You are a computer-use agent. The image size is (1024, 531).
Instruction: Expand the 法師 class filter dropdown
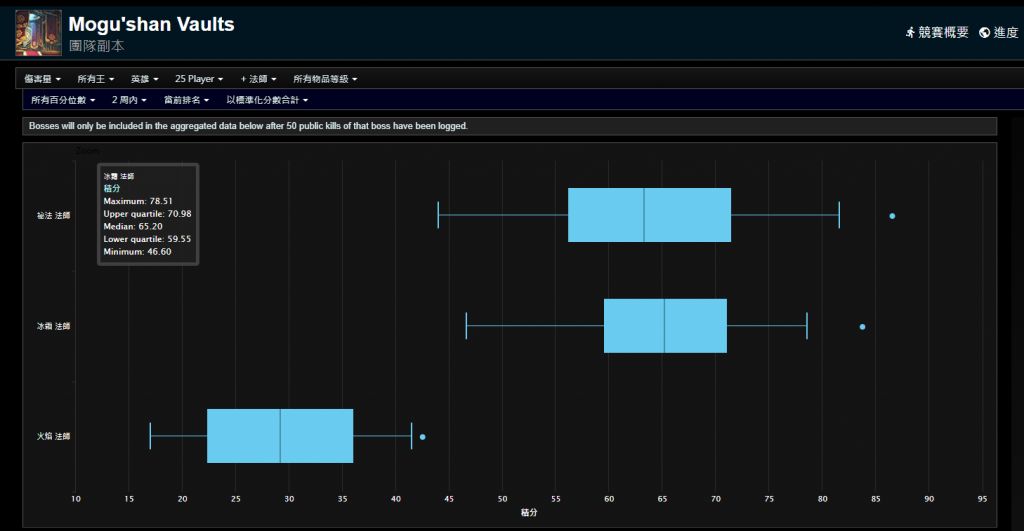[259, 78]
